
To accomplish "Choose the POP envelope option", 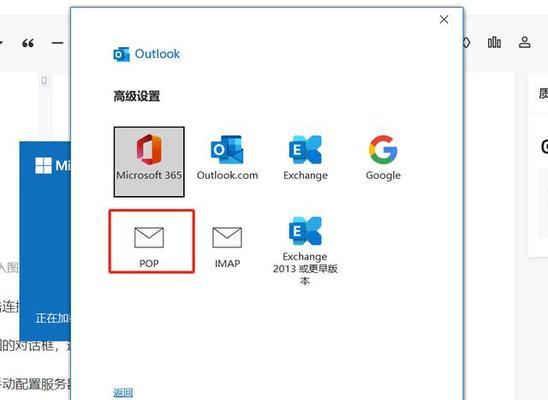I will [x=151, y=241].
